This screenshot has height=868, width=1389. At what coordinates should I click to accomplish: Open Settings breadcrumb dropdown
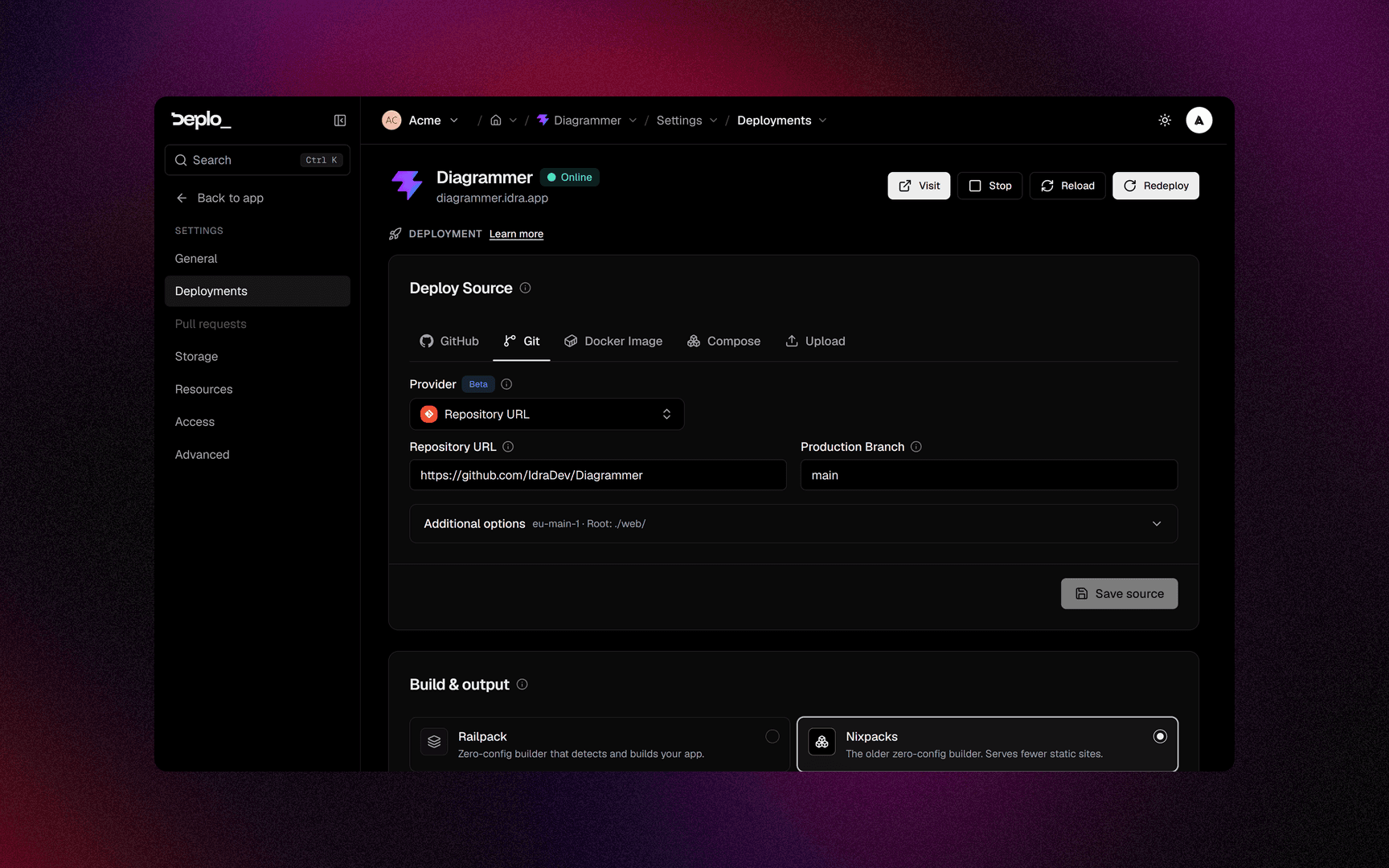click(x=713, y=121)
